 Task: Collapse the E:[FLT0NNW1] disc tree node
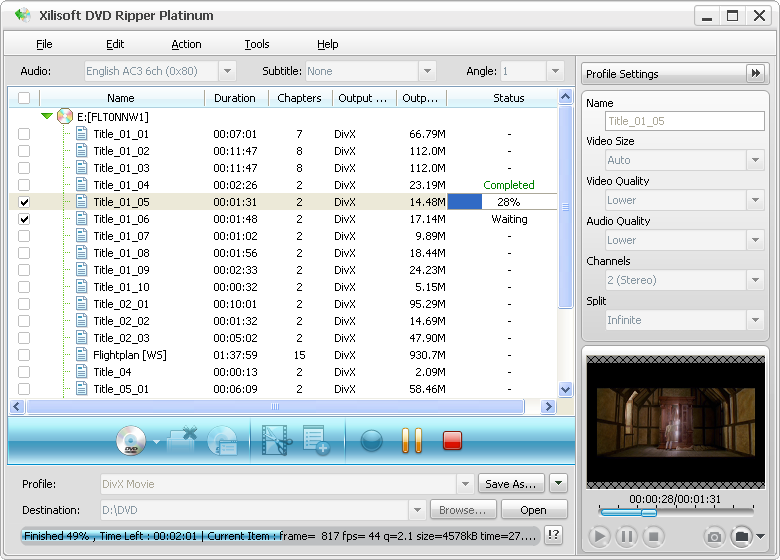point(46,117)
